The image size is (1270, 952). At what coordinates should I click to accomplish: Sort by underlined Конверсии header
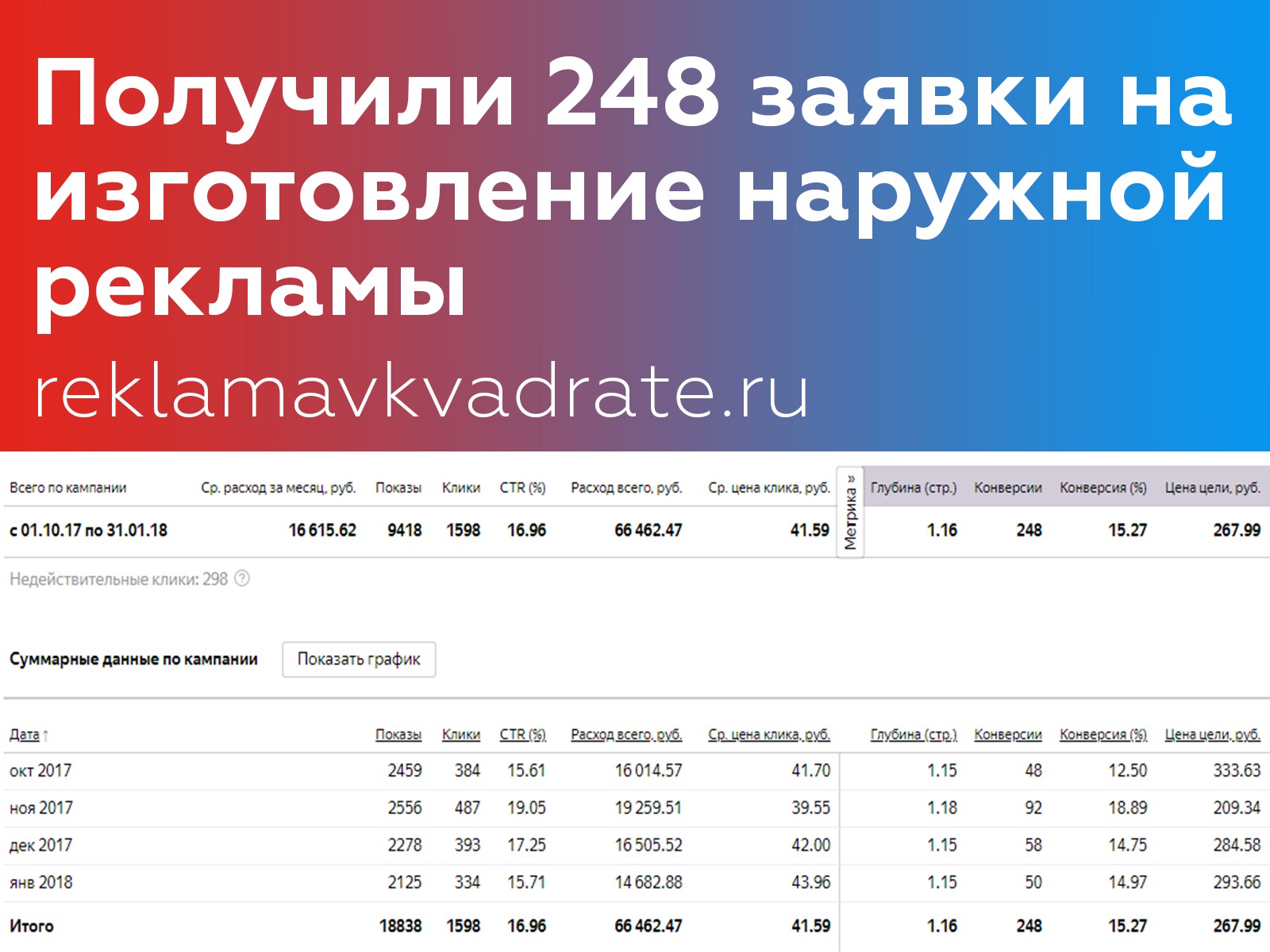[1008, 735]
